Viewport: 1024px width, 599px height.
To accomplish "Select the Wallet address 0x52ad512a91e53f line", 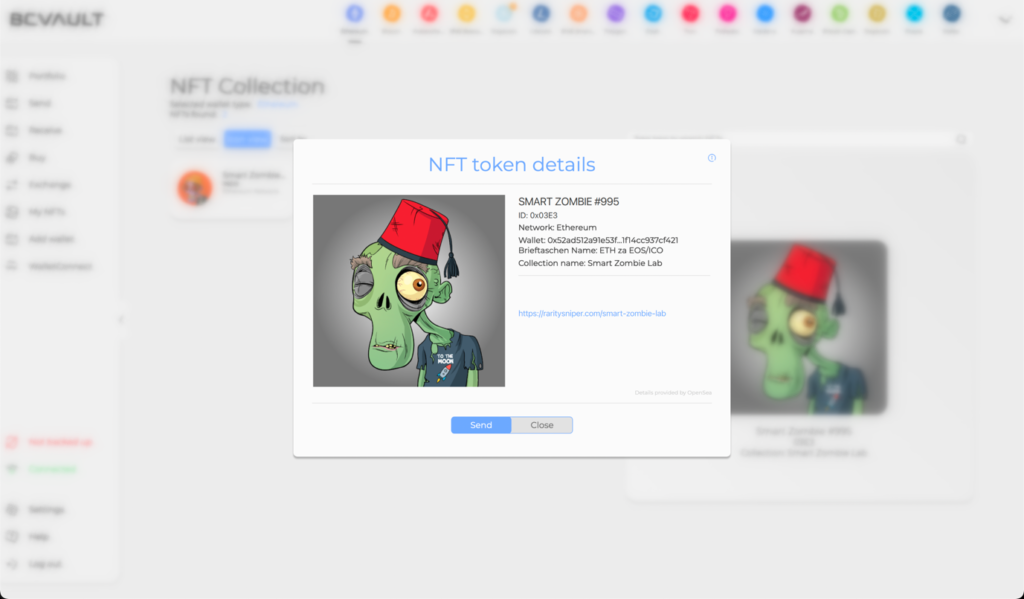I will (598, 240).
